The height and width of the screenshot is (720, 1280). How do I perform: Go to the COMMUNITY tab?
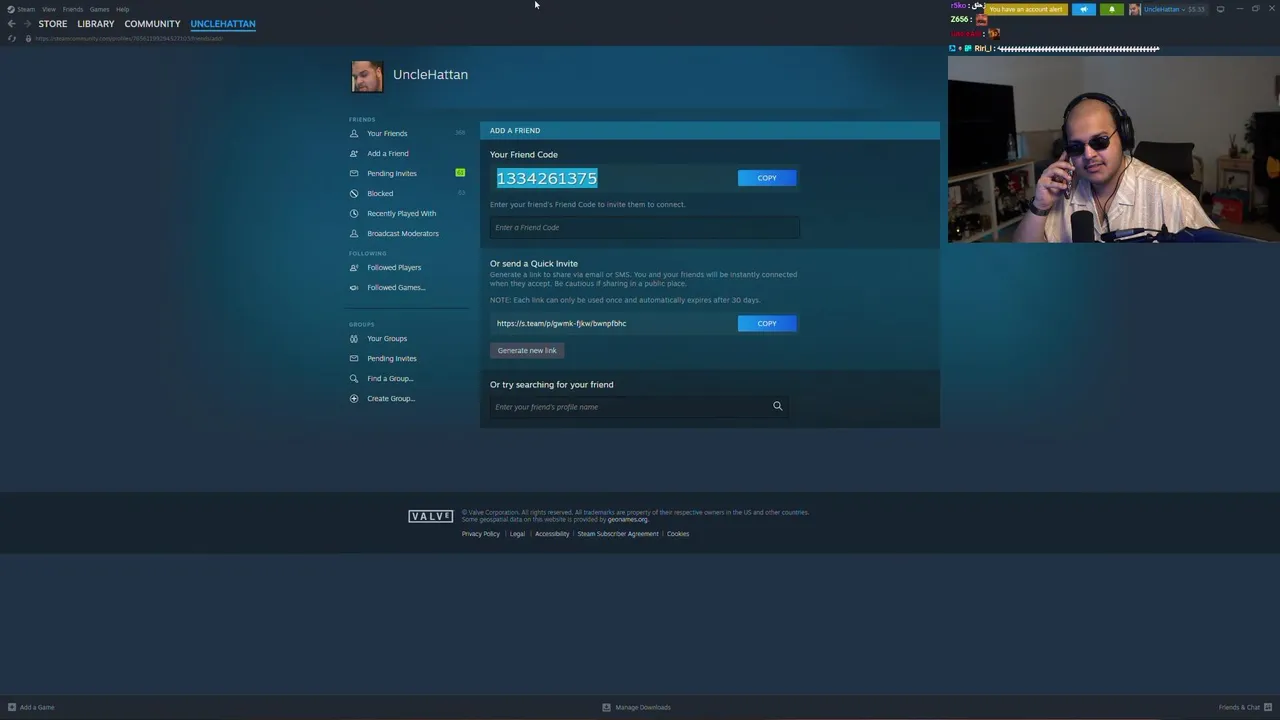click(152, 24)
